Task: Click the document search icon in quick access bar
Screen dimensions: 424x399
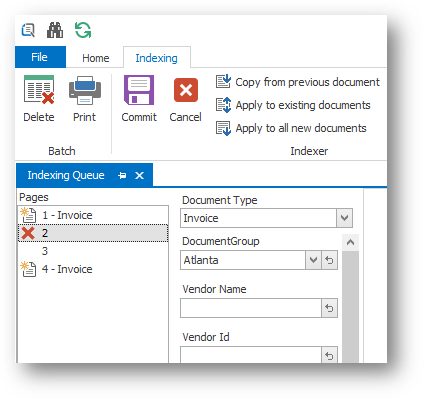Action: 28,30
